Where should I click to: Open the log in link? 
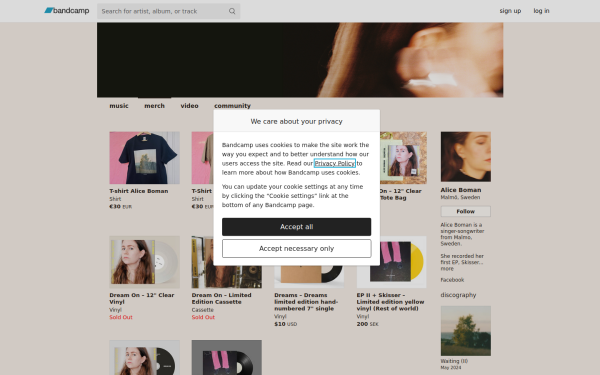(541, 11)
